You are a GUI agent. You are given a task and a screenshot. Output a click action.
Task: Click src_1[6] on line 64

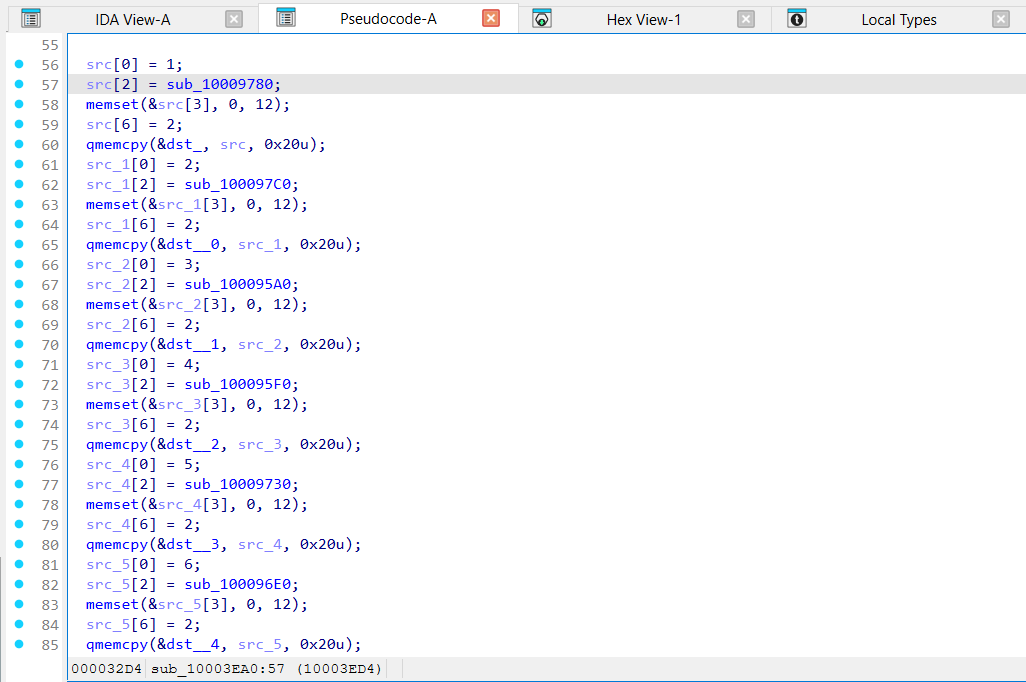click(121, 225)
